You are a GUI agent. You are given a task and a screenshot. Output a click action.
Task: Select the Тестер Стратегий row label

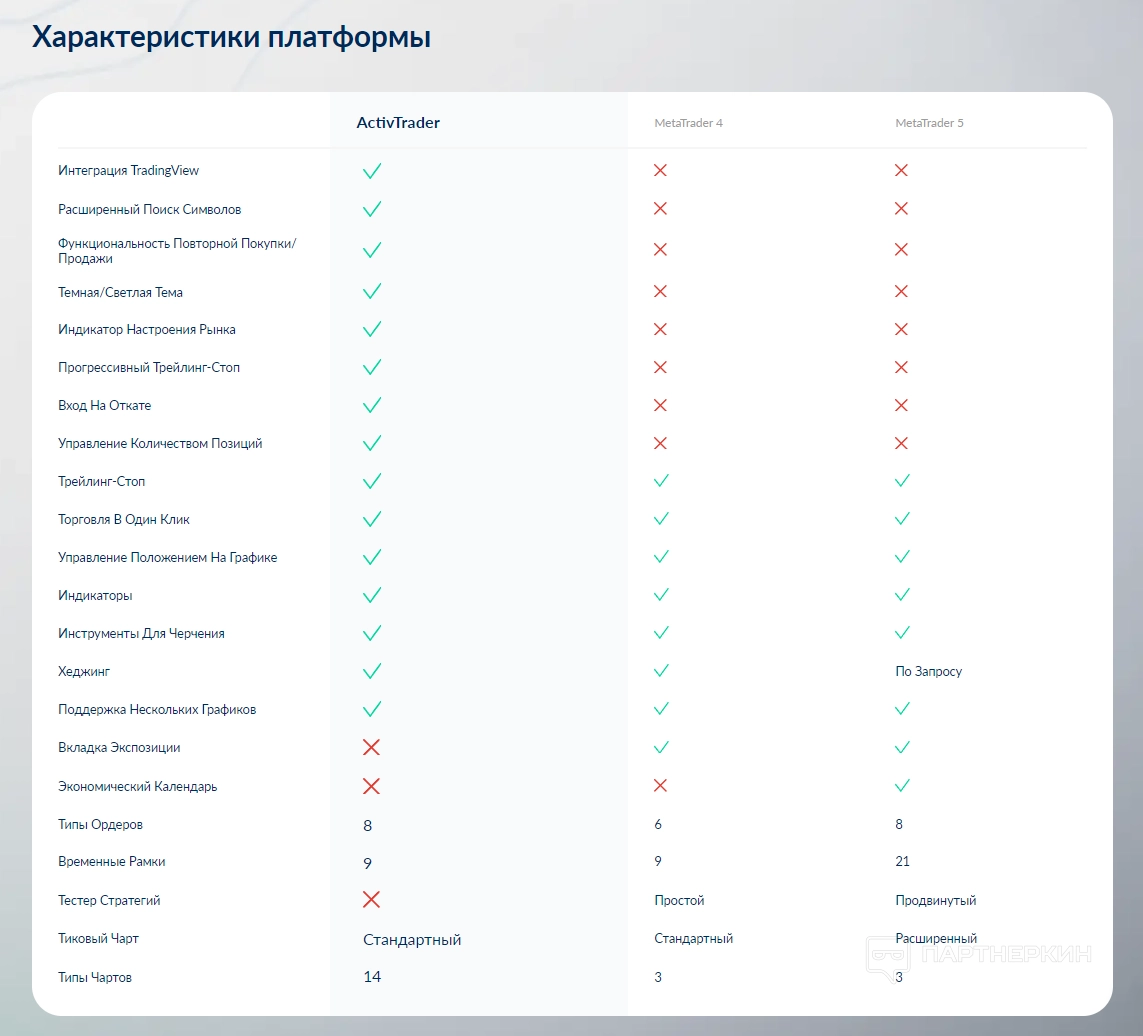click(109, 900)
